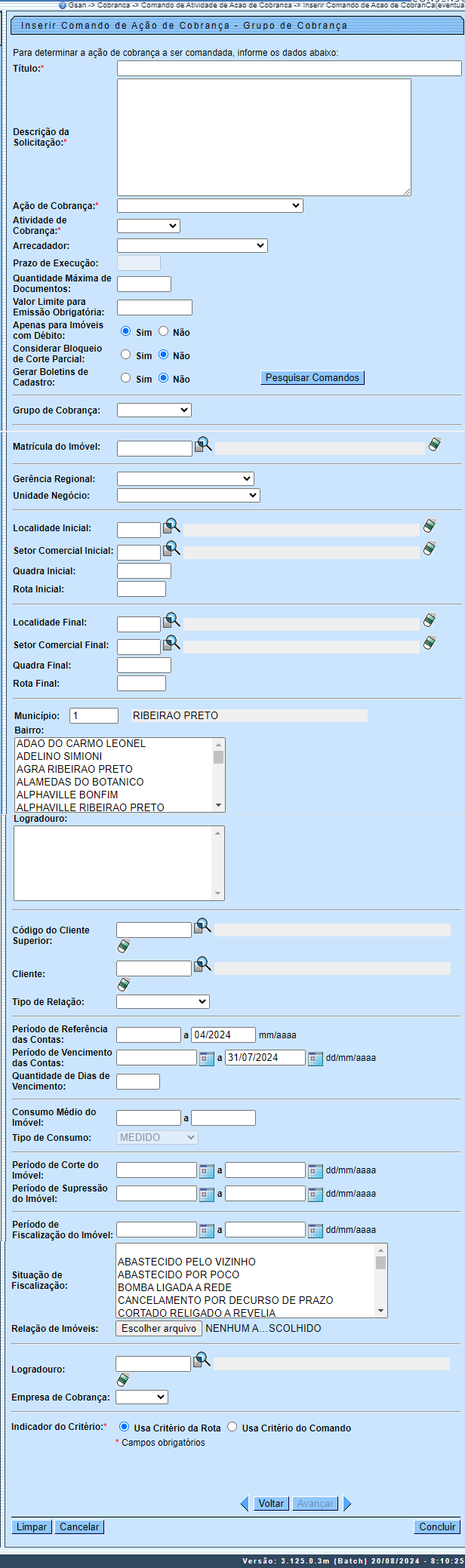The width and height of the screenshot is (465, 1568).
Task: Search Código do Cliente Superior
Action: [x=202, y=927]
